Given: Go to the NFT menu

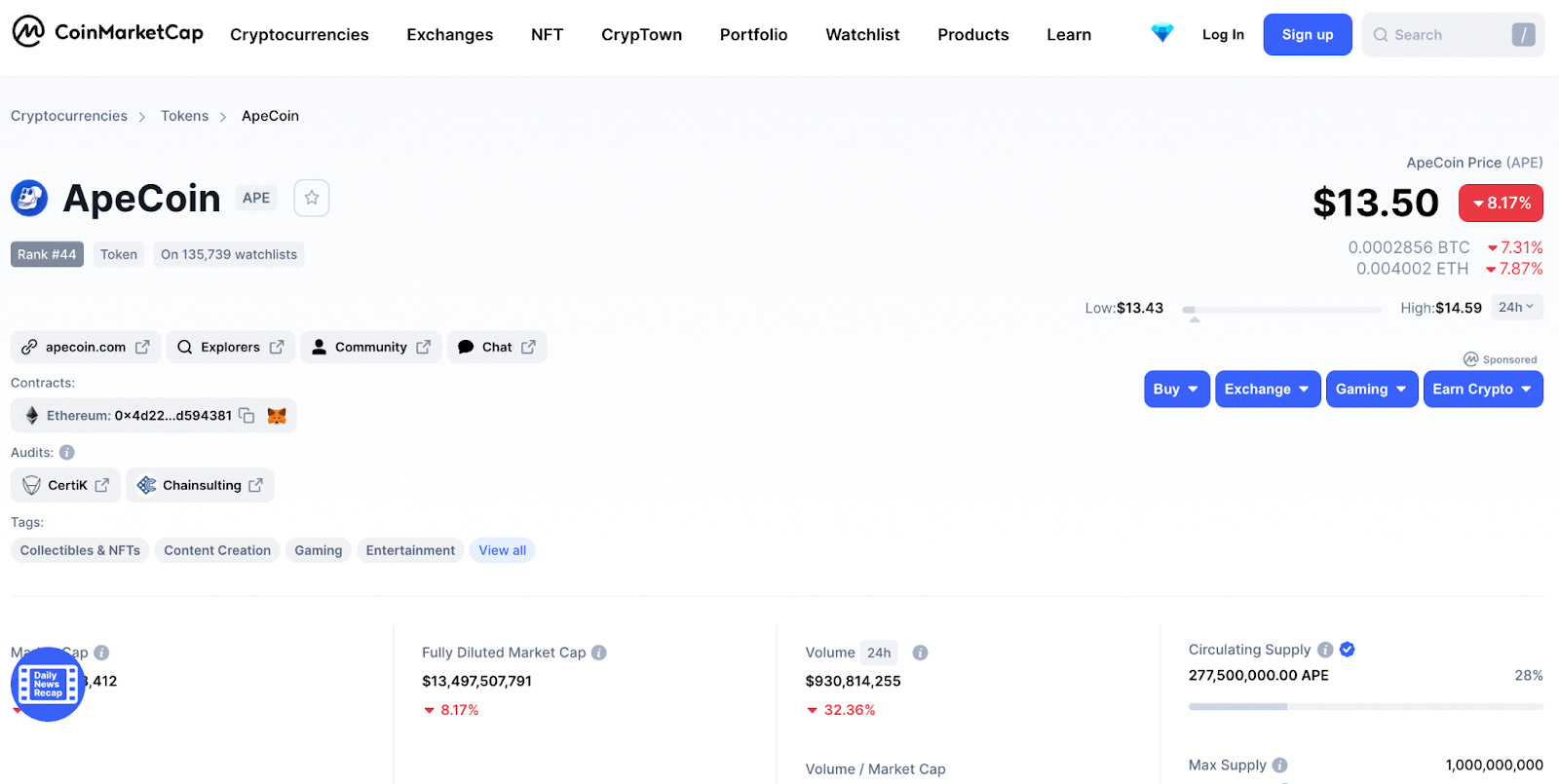Looking at the screenshot, I should click(548, 35).
